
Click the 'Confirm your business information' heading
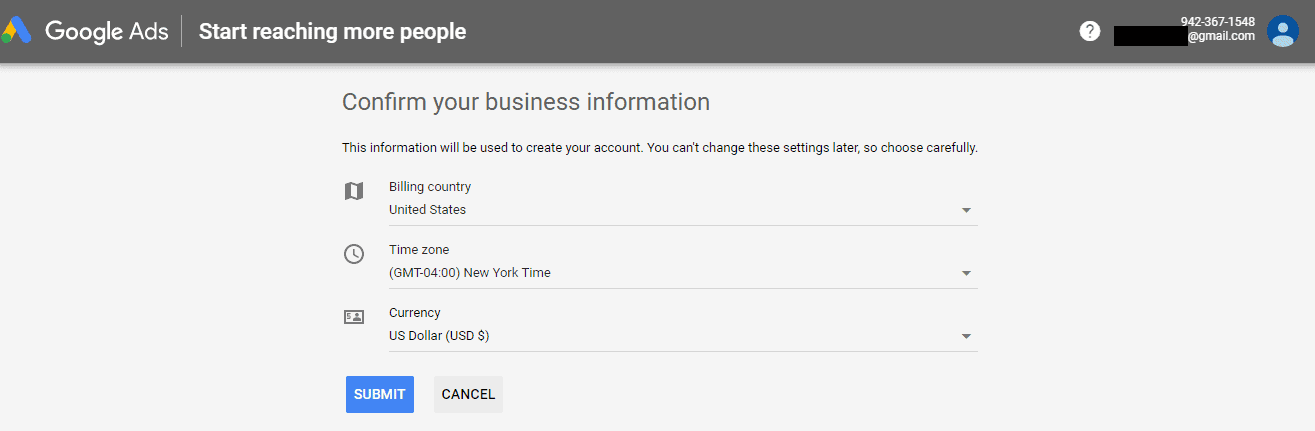(526, 102)
